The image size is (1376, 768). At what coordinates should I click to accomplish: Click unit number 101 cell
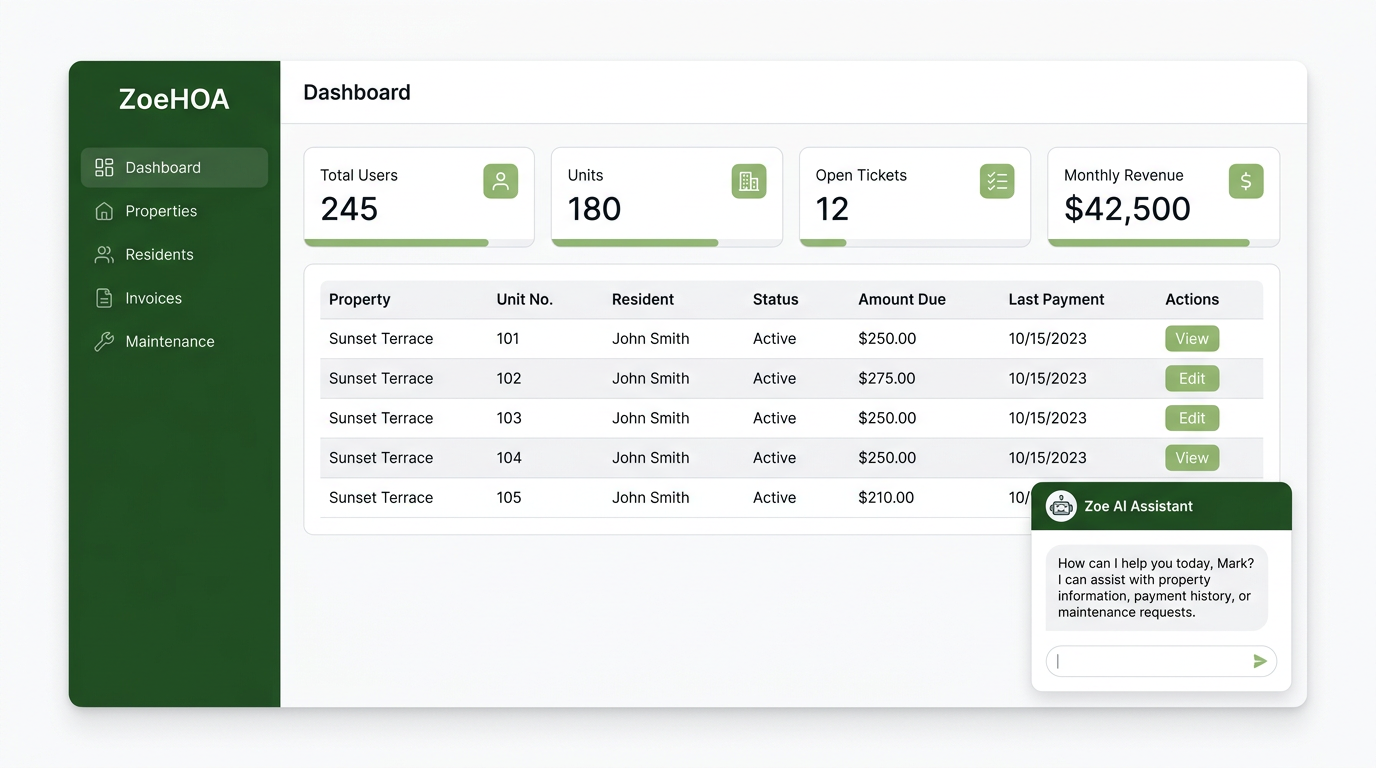pyautogui.click(x=508, y=339)
